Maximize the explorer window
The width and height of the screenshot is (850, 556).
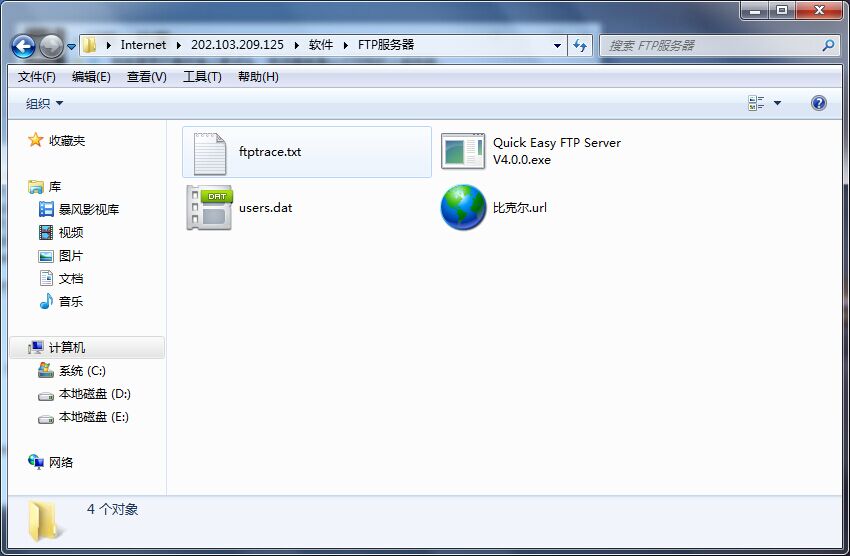coord(782,10)
